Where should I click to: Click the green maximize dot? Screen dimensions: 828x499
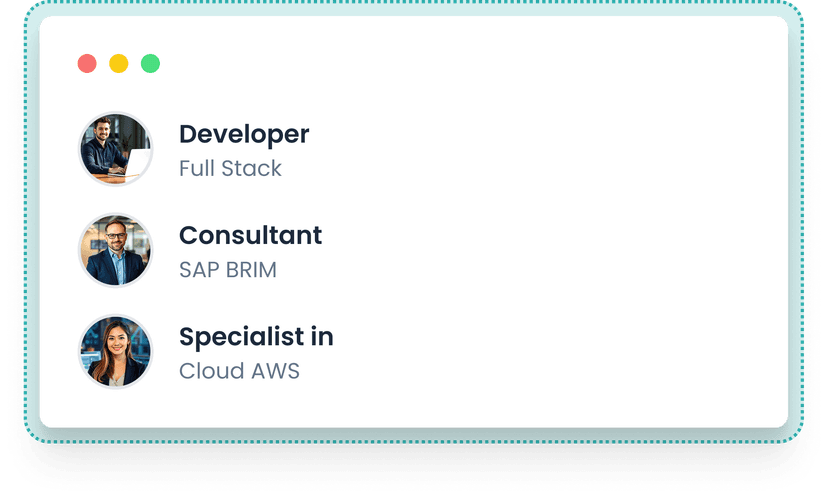[150, 64]
